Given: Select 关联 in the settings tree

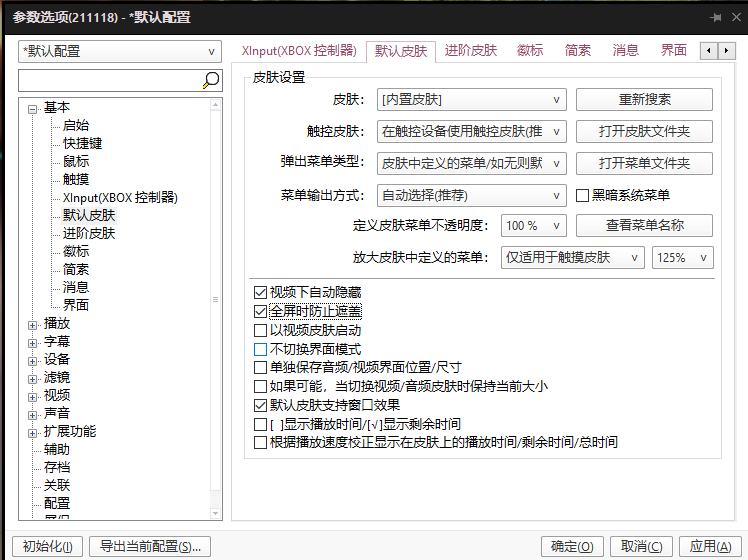Looking at the screenshot, I should pyautogui.click(x=57, y=486).
